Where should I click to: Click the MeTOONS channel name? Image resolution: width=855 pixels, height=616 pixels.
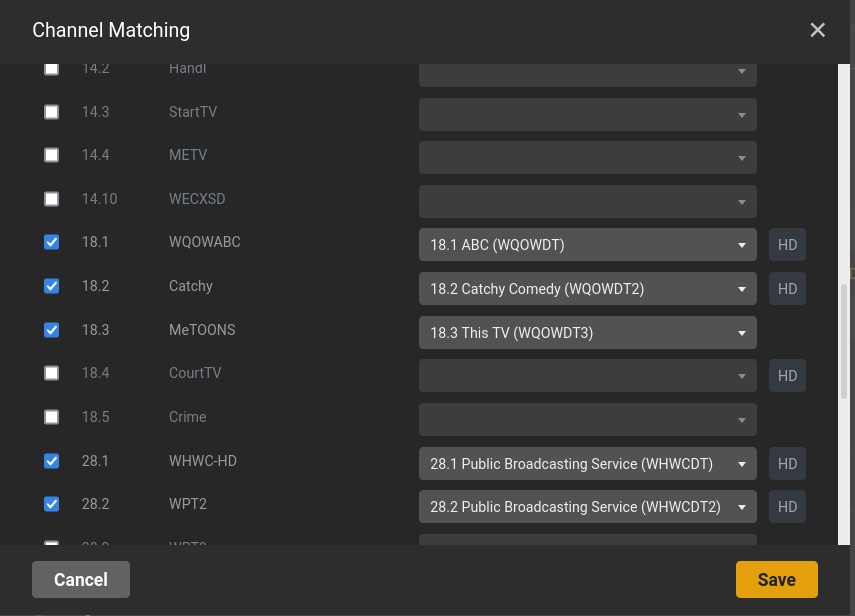pyautogui.click(x=202, y=330)
